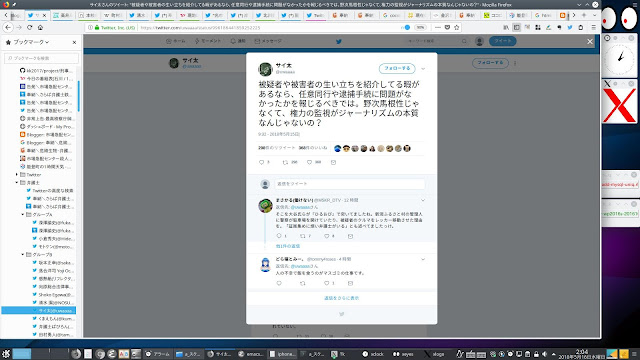
Task: Click the bookmark search field
Action: 41,58
